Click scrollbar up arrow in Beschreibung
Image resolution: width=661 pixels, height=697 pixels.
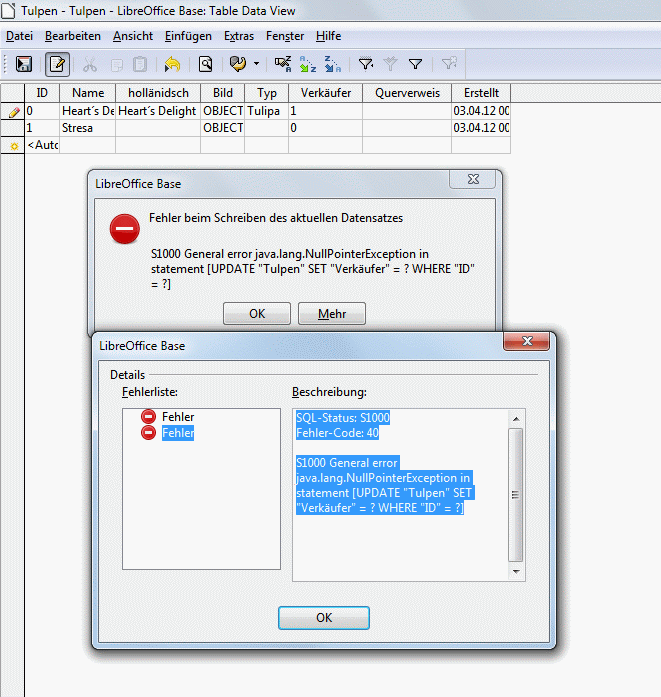[516, 419]
